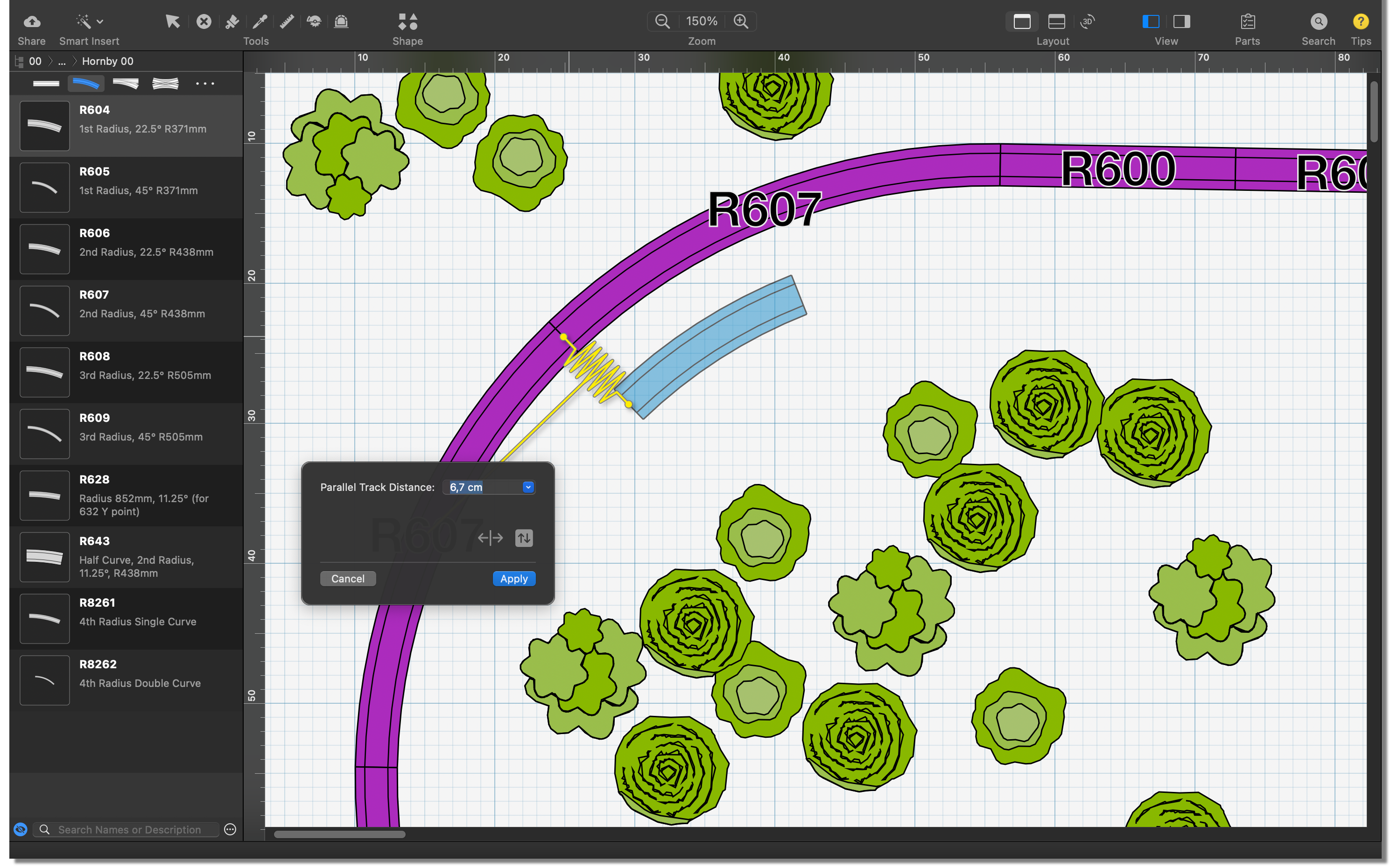Go to the 00 breadcrumb
The height and width of the screenshot is (868, 1391).
pyautogui.click(x=35, y=62)
